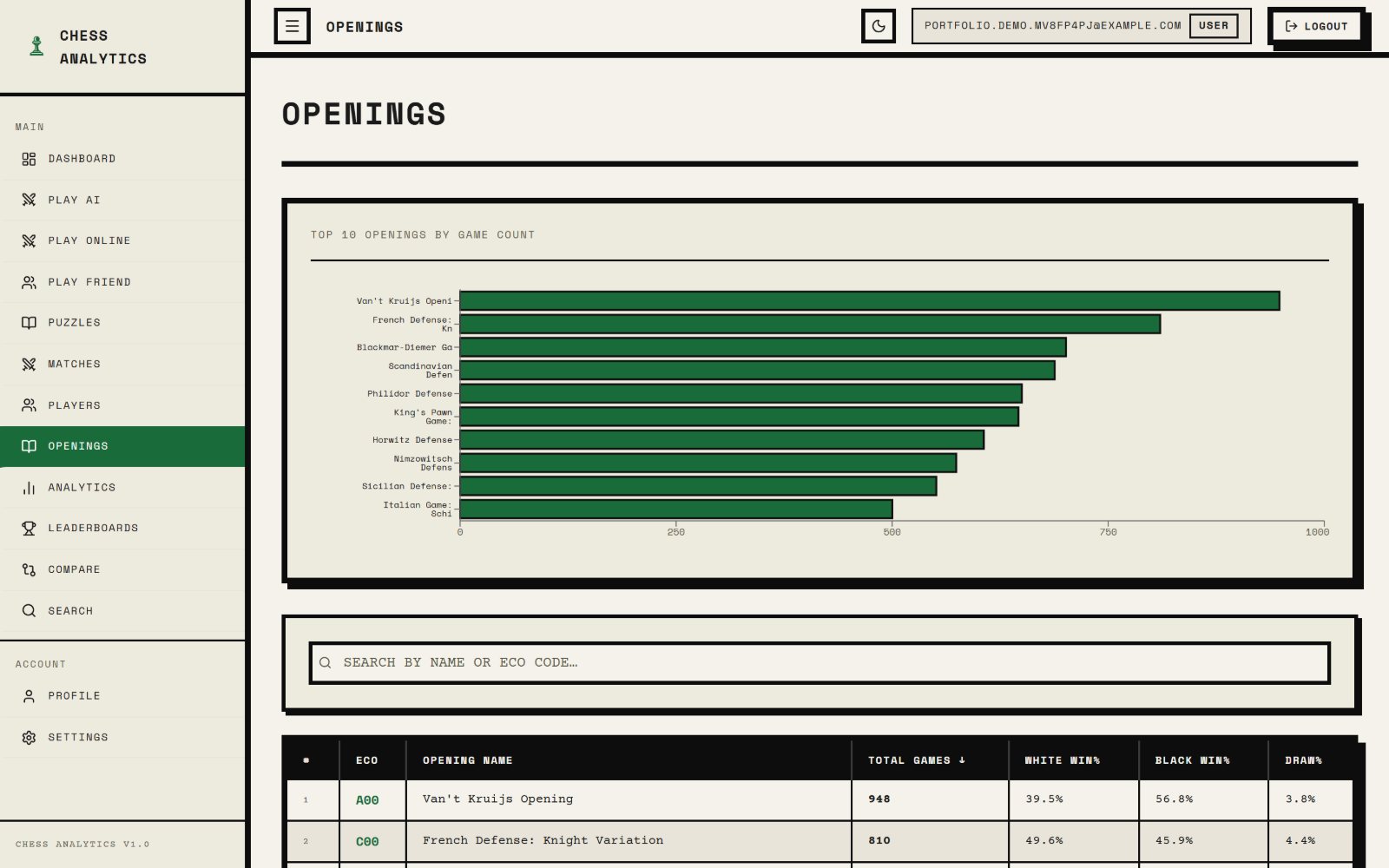
Task: Navigate to Analytics
Action: click(122, 488)
